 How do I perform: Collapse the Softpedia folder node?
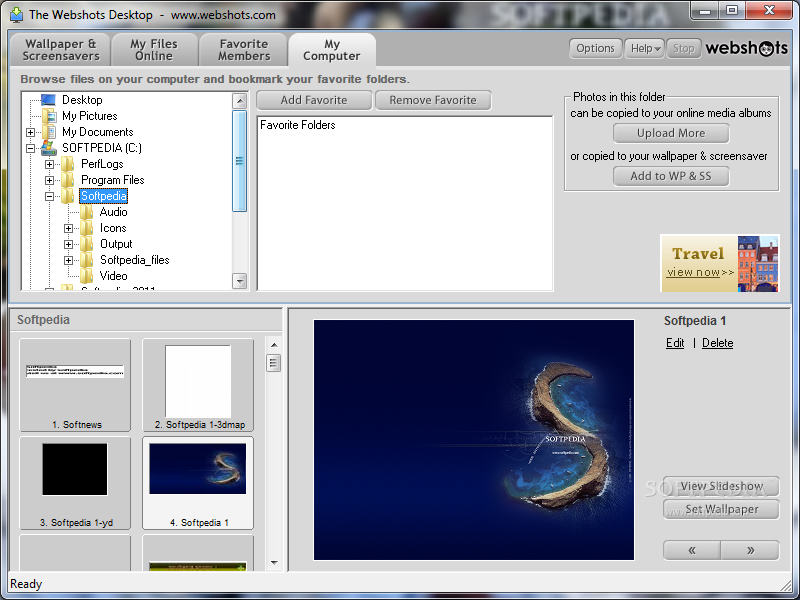tap(49, 196)
